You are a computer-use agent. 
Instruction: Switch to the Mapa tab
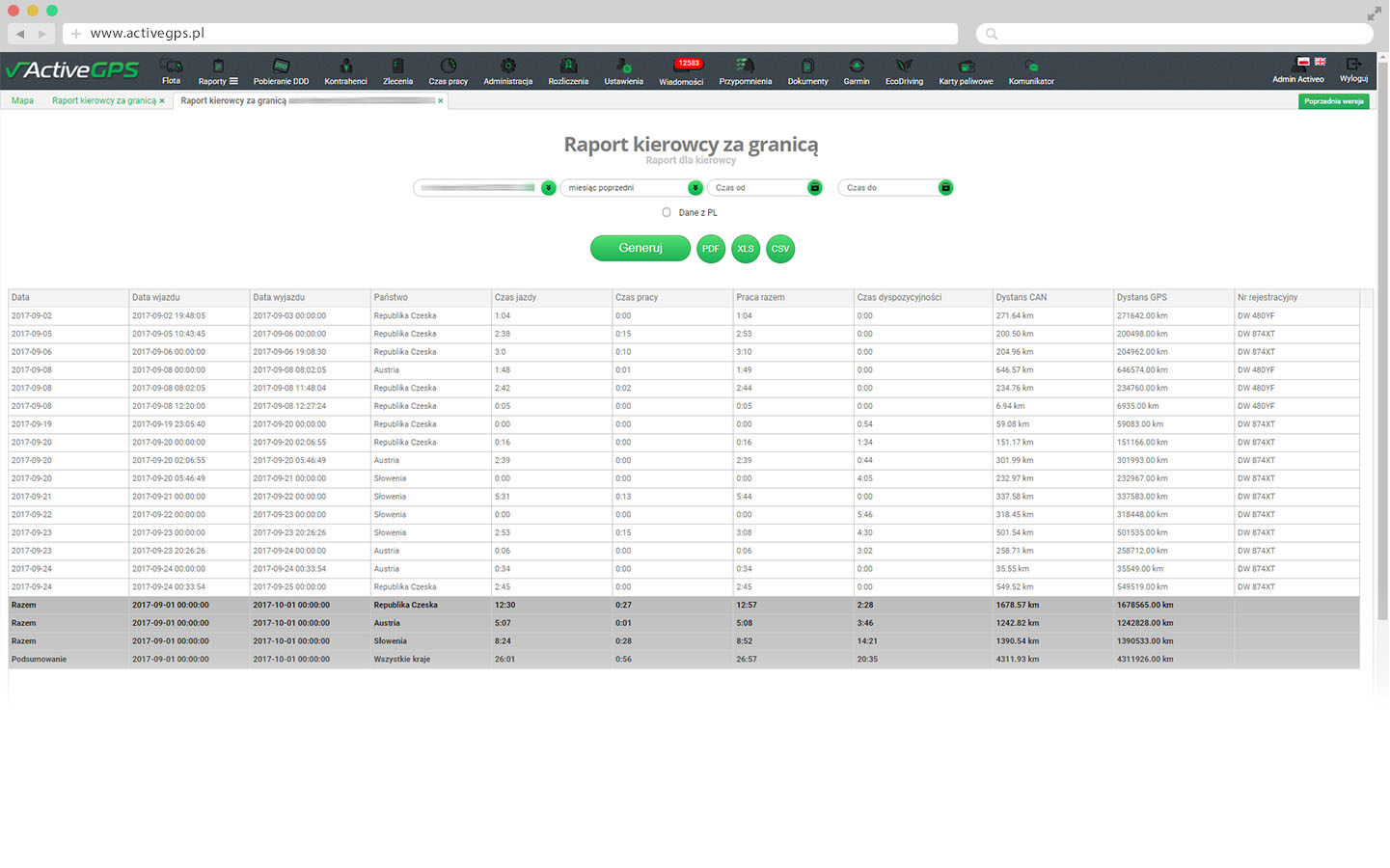tap(22, 101)
